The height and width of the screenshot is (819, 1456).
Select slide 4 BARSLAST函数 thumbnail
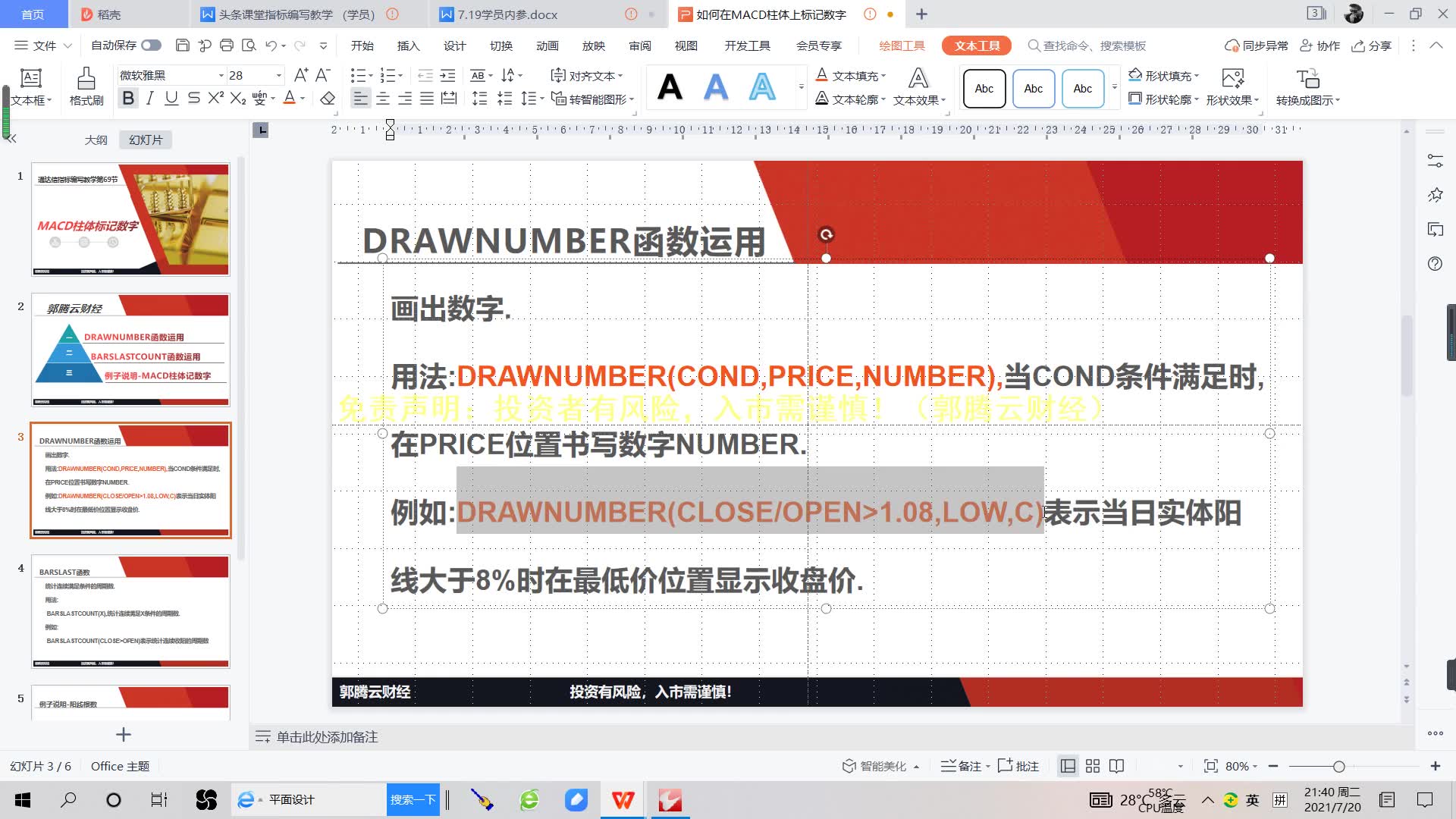(x=130, y=612)
